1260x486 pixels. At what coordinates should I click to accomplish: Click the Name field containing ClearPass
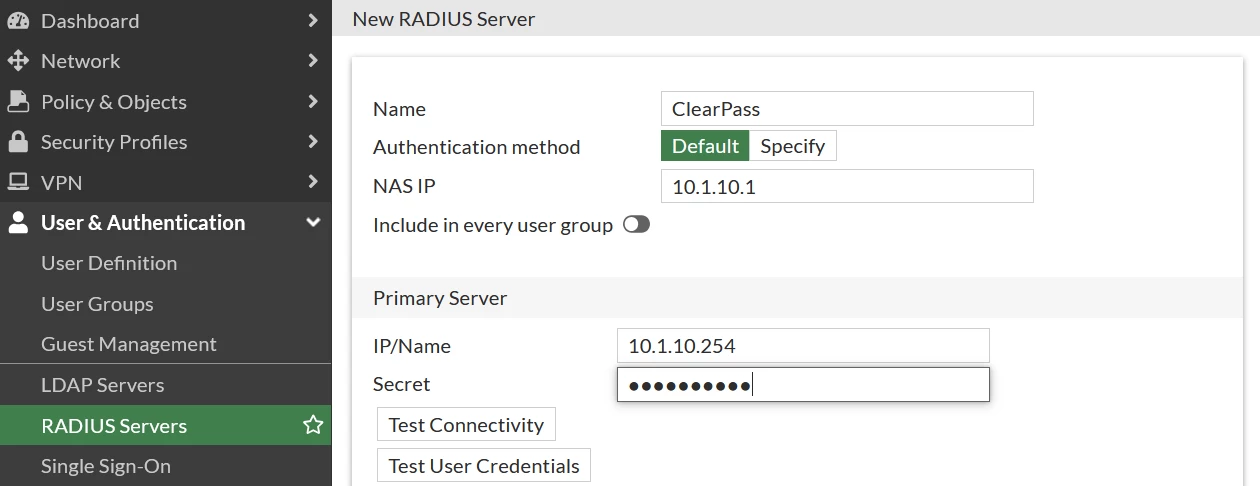847,109
